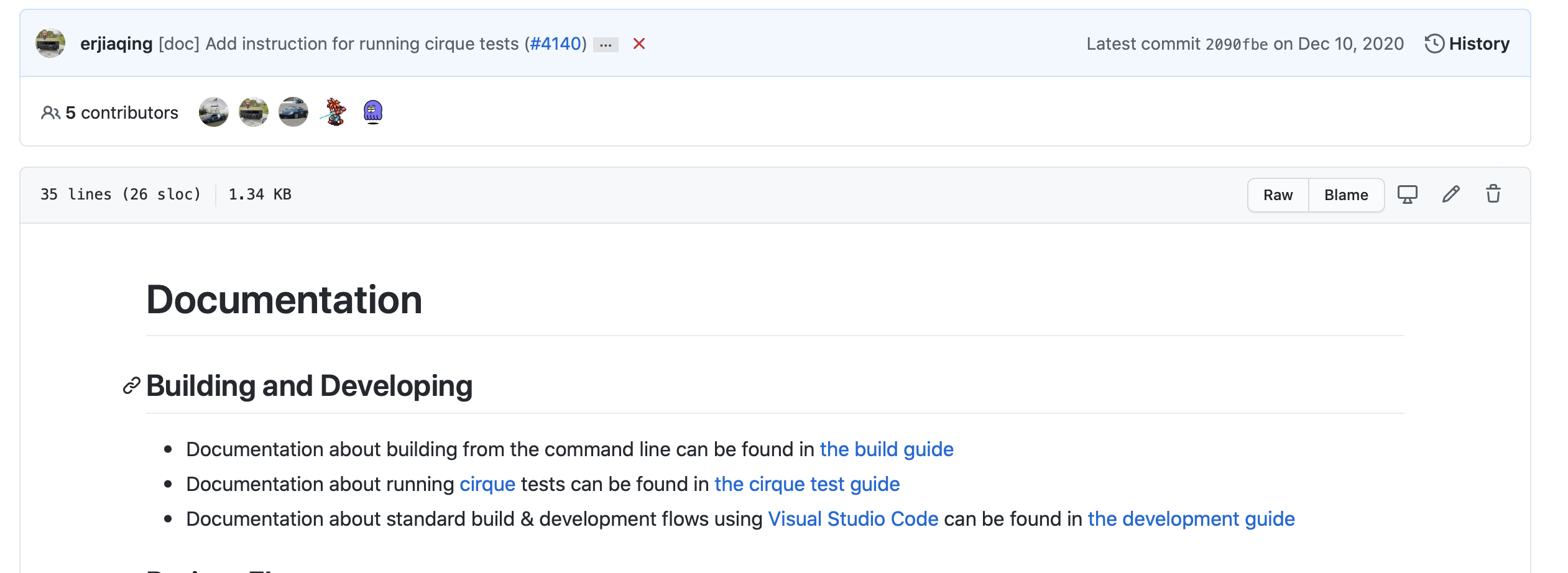1568x573 pixels.
Task: Select the '1.34 KB' file size text
Action: (260, 195)
